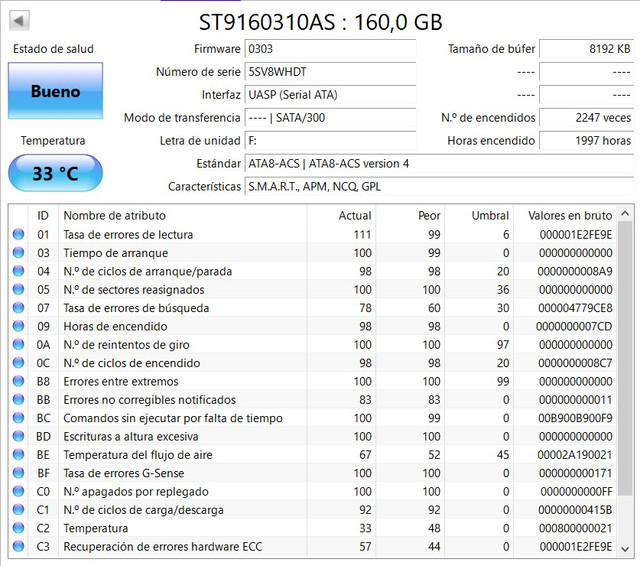This screenshot has height=566, width=640.
Task: Click scrollbar up arrow in attribute list
Action: [x=625, y=213]
